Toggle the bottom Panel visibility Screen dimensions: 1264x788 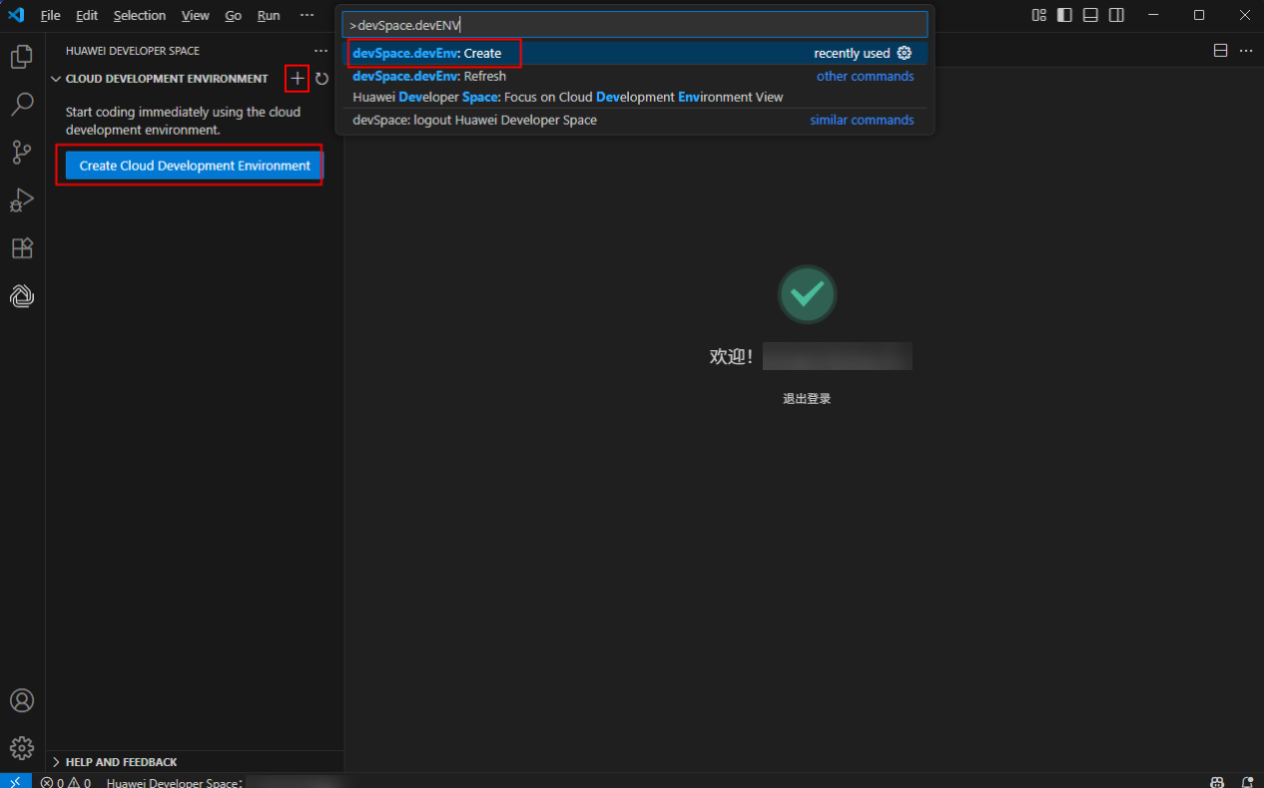click(1091, 15)
